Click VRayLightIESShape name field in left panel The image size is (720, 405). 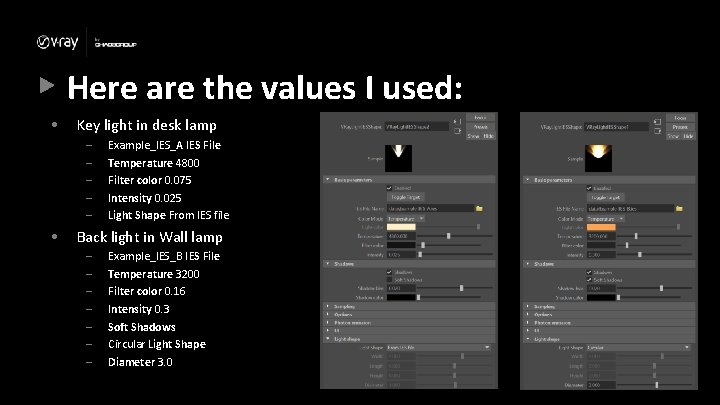(416, 127)
